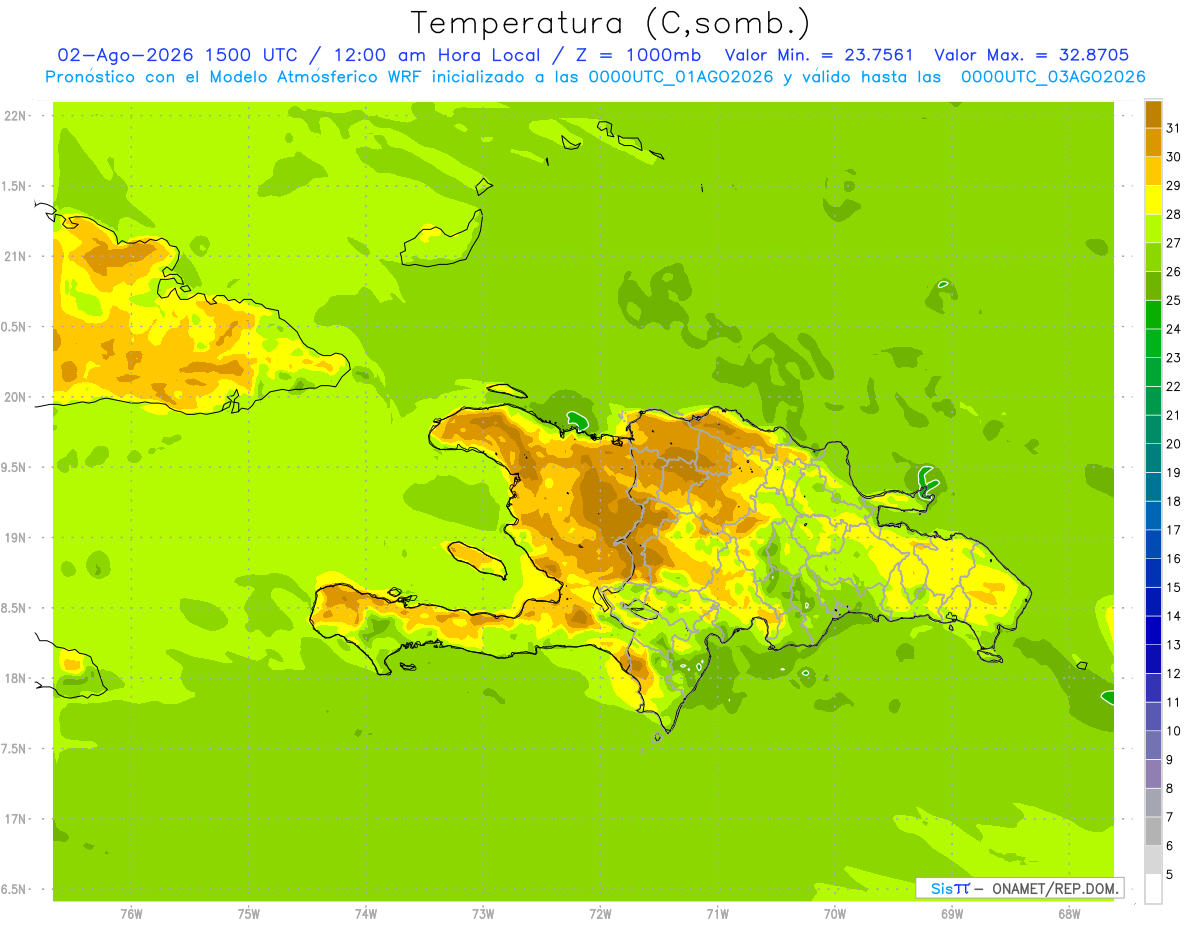This screenshot has width=1200, height=927.
Task: Click the colorbar label "9"
Action: tap(1170, 760)
